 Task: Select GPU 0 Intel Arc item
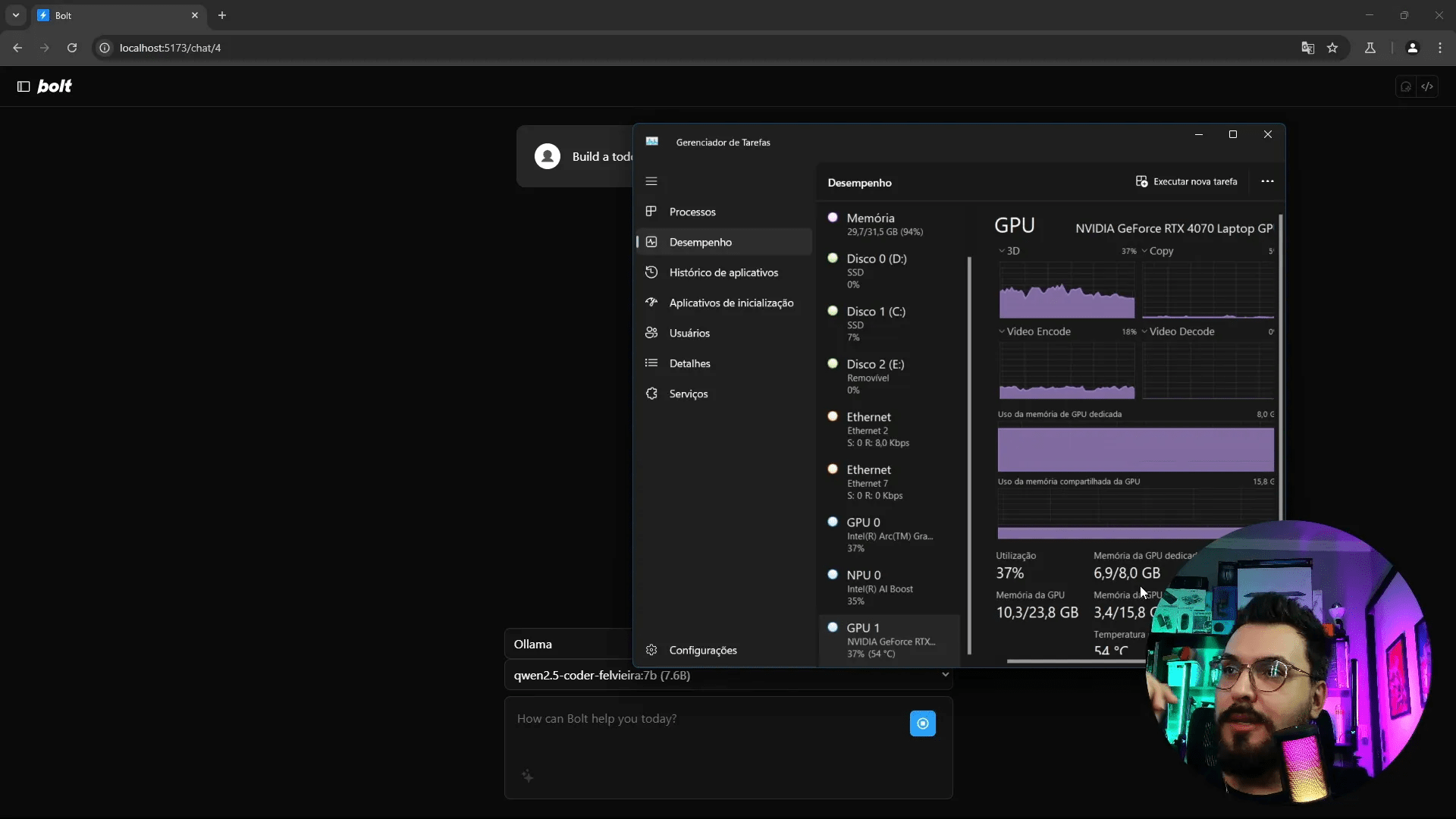890,535
